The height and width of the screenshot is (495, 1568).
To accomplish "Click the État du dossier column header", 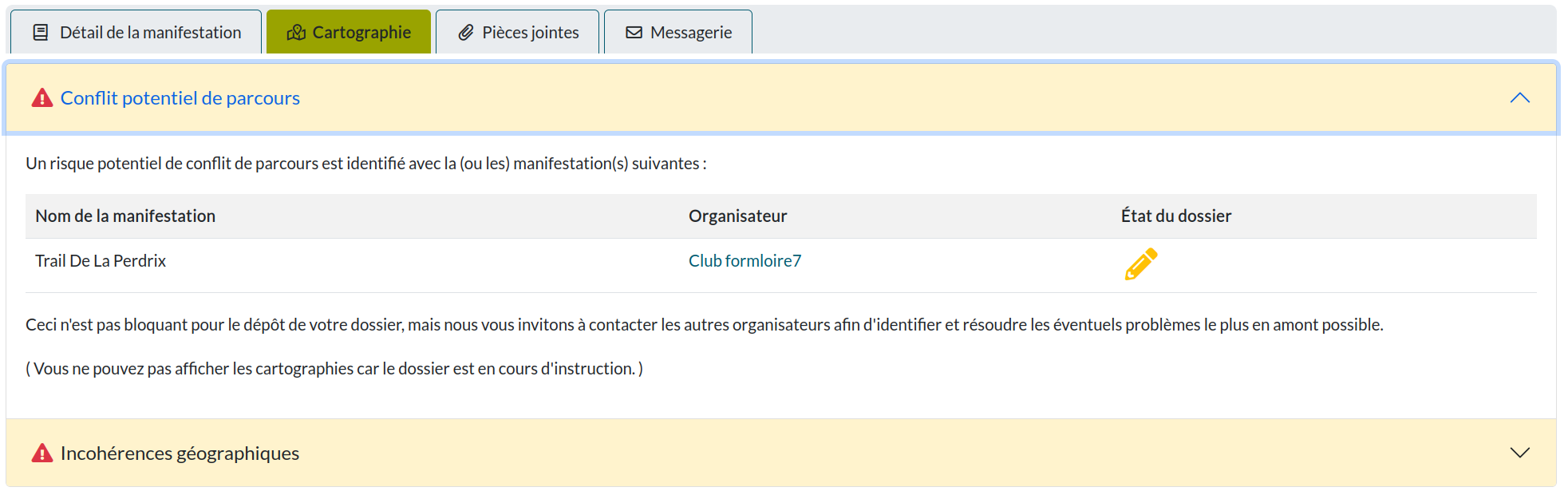I will (x=1175, y=216).
